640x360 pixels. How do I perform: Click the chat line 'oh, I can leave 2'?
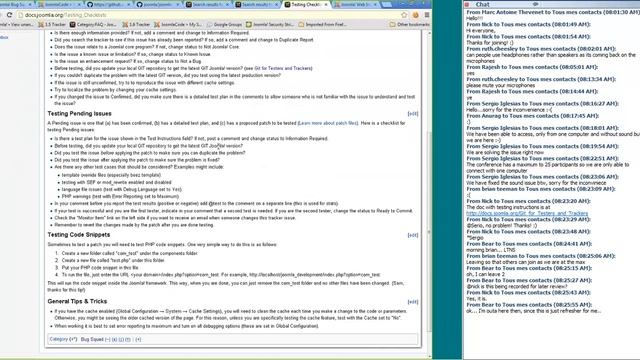[x=486, y=274]
